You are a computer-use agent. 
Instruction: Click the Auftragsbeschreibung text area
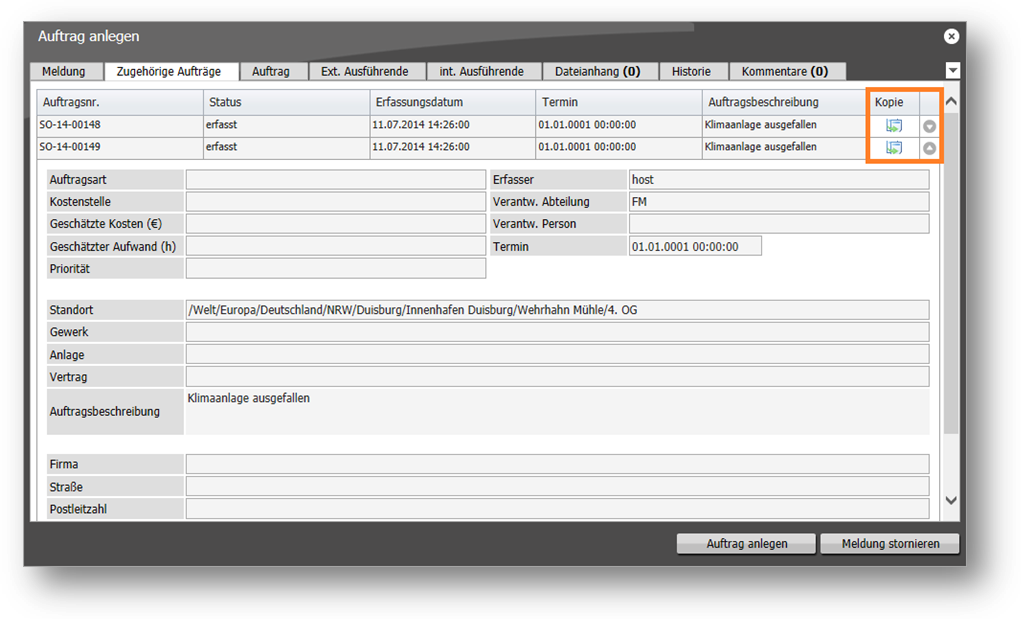point(557,411)
